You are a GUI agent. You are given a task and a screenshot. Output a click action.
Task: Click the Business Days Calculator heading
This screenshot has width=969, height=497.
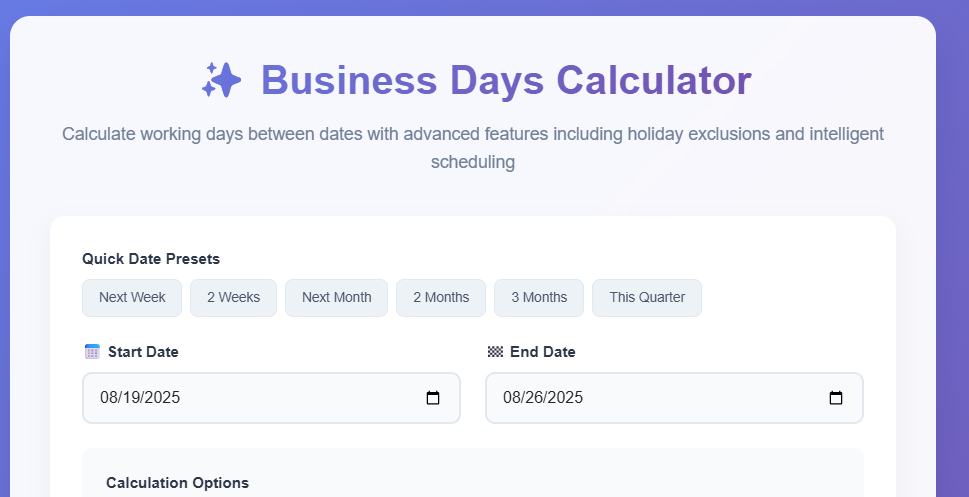pyautogui.click(x=506, y=80)
